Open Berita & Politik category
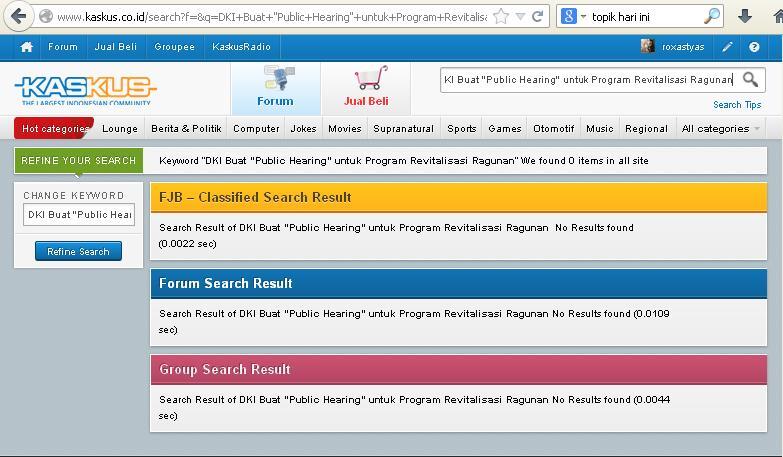This screenshot has width=783, height=457. pyautogui.click(x=186, y=129)
